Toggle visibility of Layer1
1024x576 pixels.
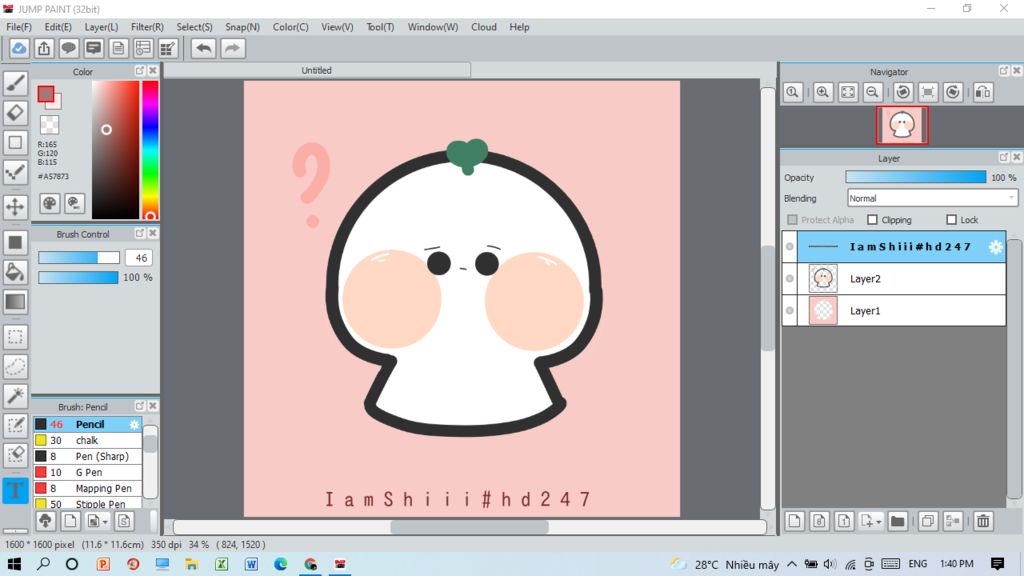[790, 311]
